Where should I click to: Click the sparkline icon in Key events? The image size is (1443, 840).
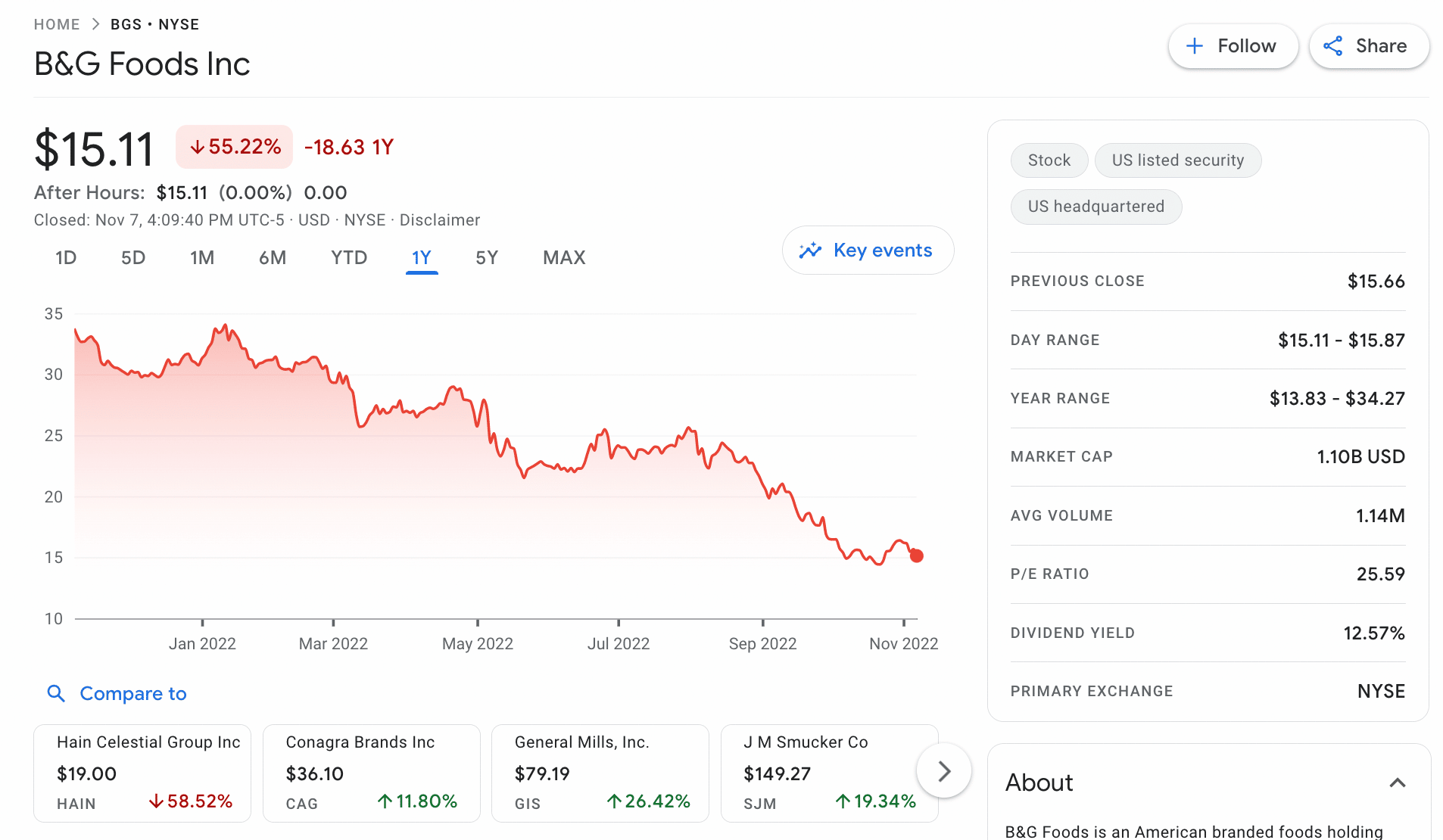pyautogui.click(x=810, y=250)
